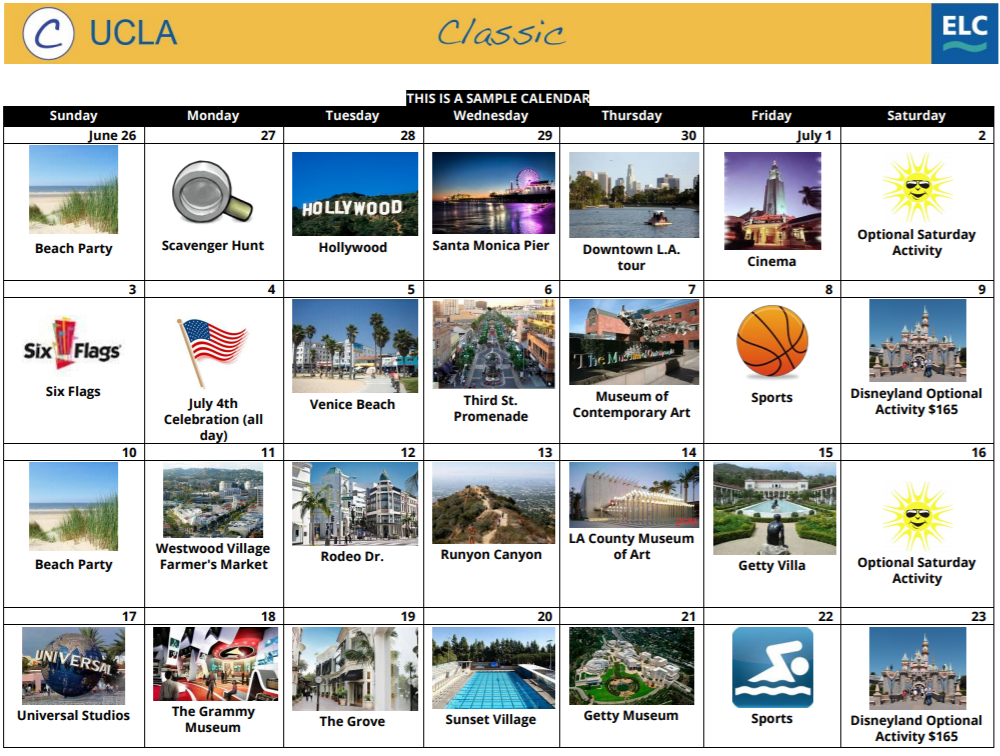Screen dimensions: 1000x756
Task: Click the ELC logo in the header
Action: tap(964, 33)
